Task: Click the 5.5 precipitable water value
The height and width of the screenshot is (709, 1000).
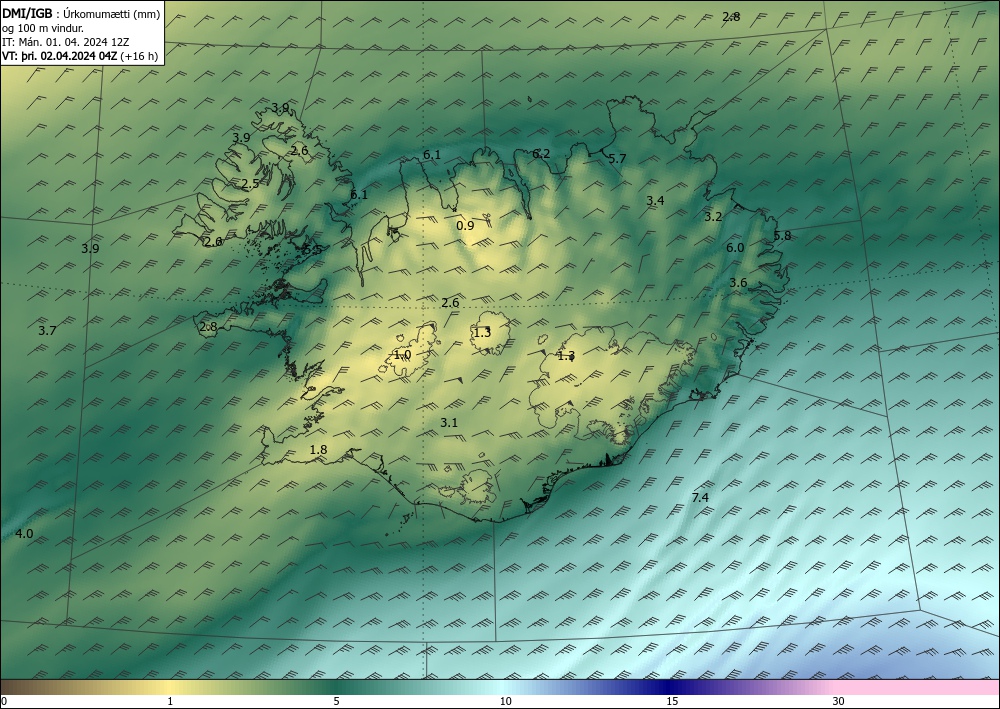Action: point(312,249)
